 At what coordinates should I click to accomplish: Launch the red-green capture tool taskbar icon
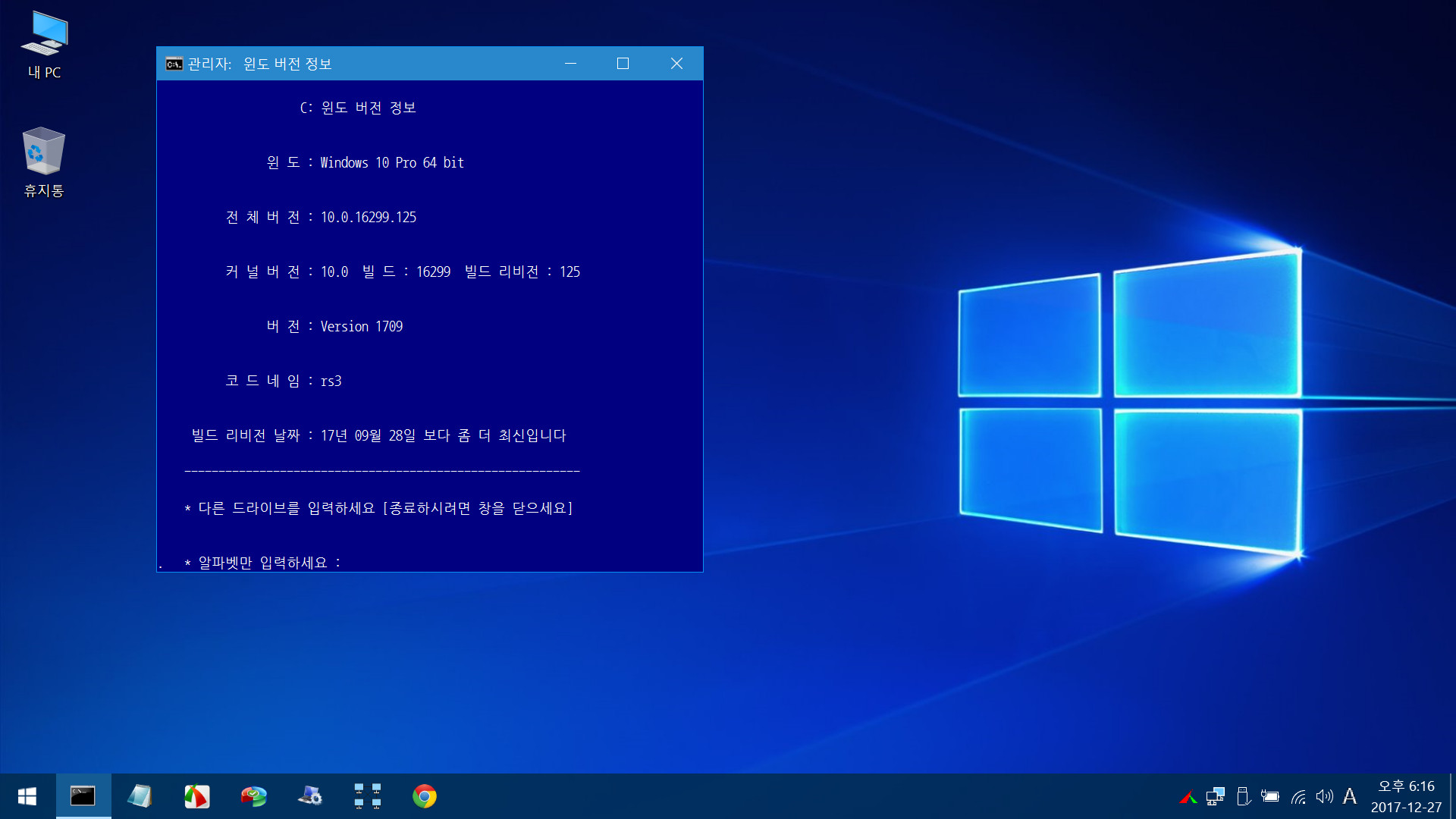(x=196, y=796)
